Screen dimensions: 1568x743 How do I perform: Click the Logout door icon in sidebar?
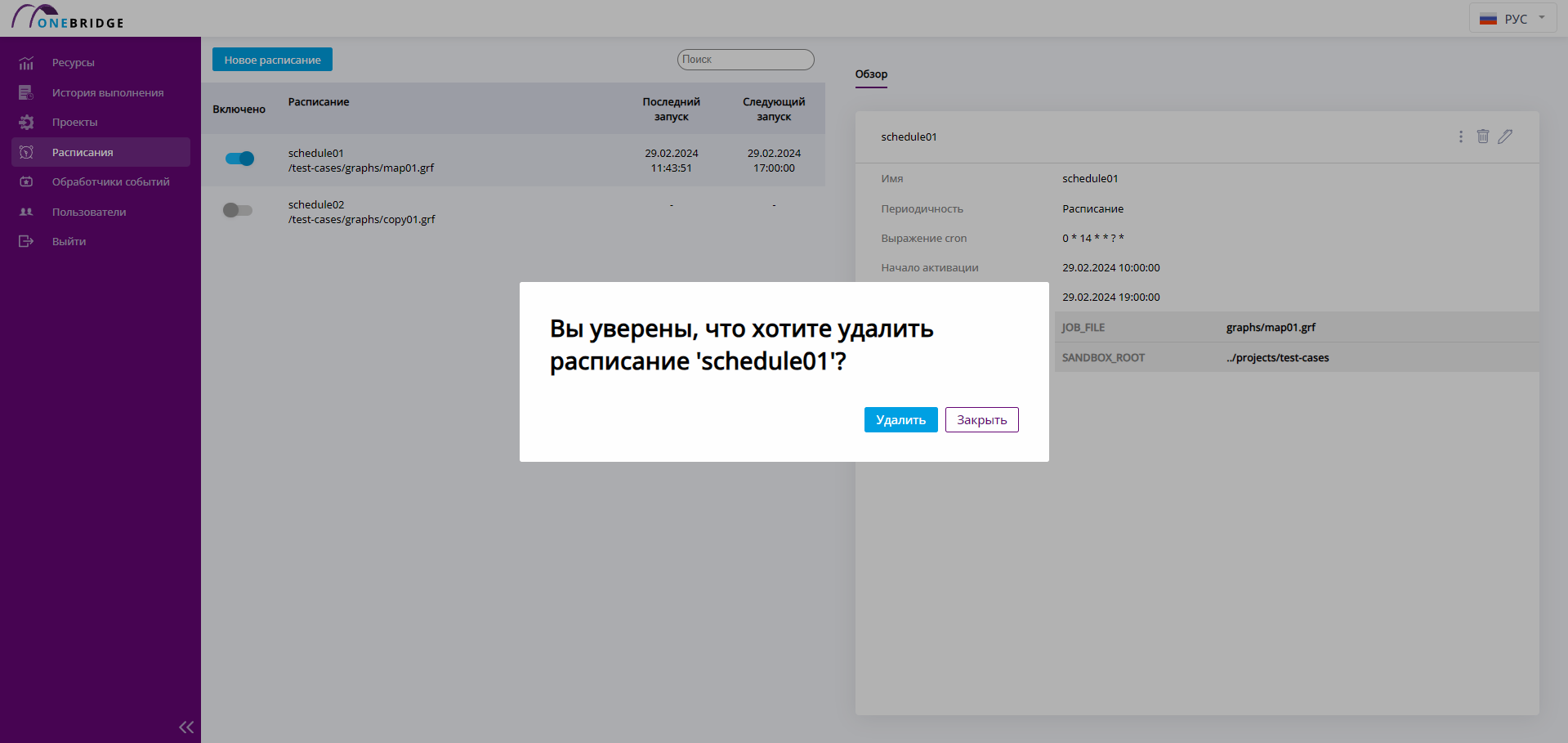click(26, 241)
